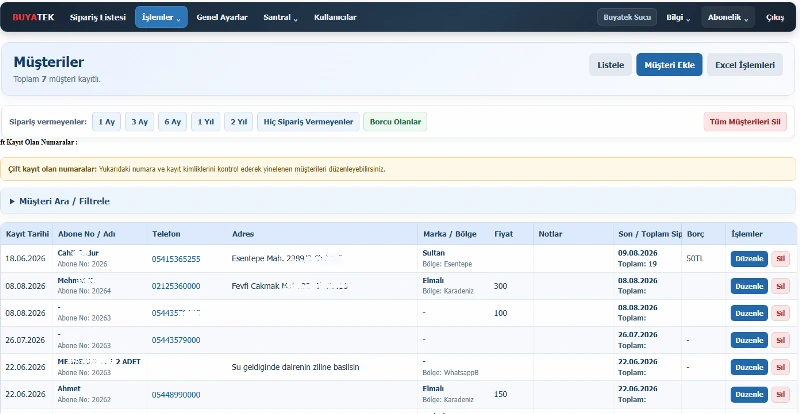Click the Adres column header
Image resolution: width=800 pixels, height=414 pixels.
click(243, 234)
